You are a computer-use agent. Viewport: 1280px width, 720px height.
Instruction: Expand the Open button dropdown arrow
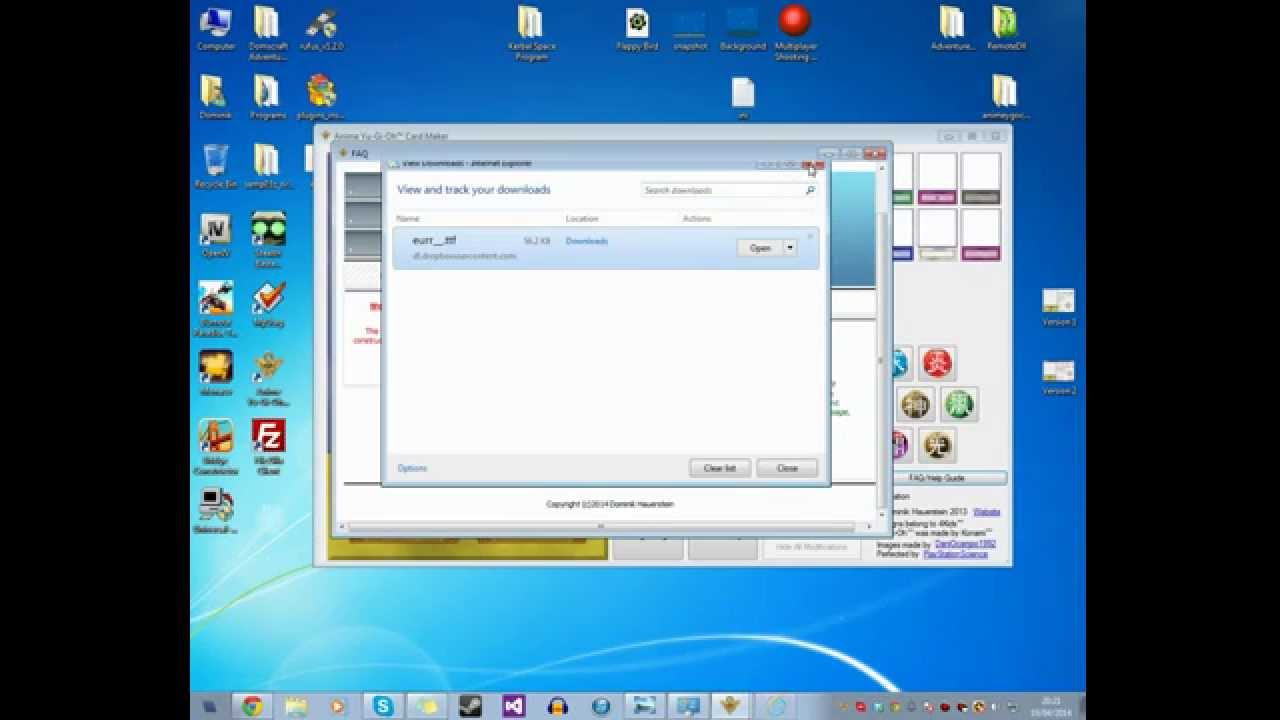pos(790,248)
